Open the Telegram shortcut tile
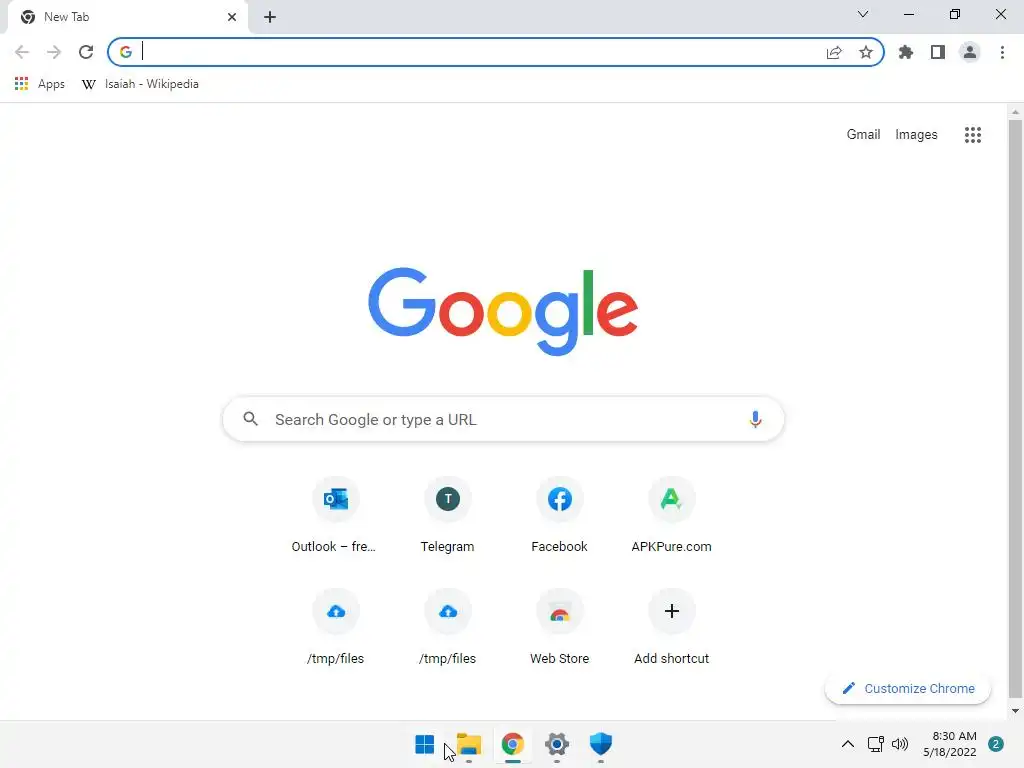Image resolution: width=1024 pixels, height=768 pixels. coord(447,517)
